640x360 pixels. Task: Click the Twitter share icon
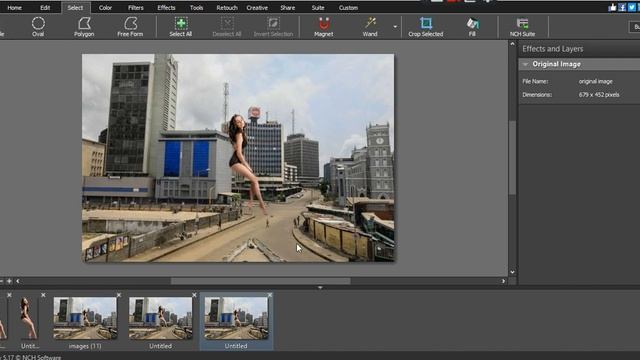tap(632, 7)
